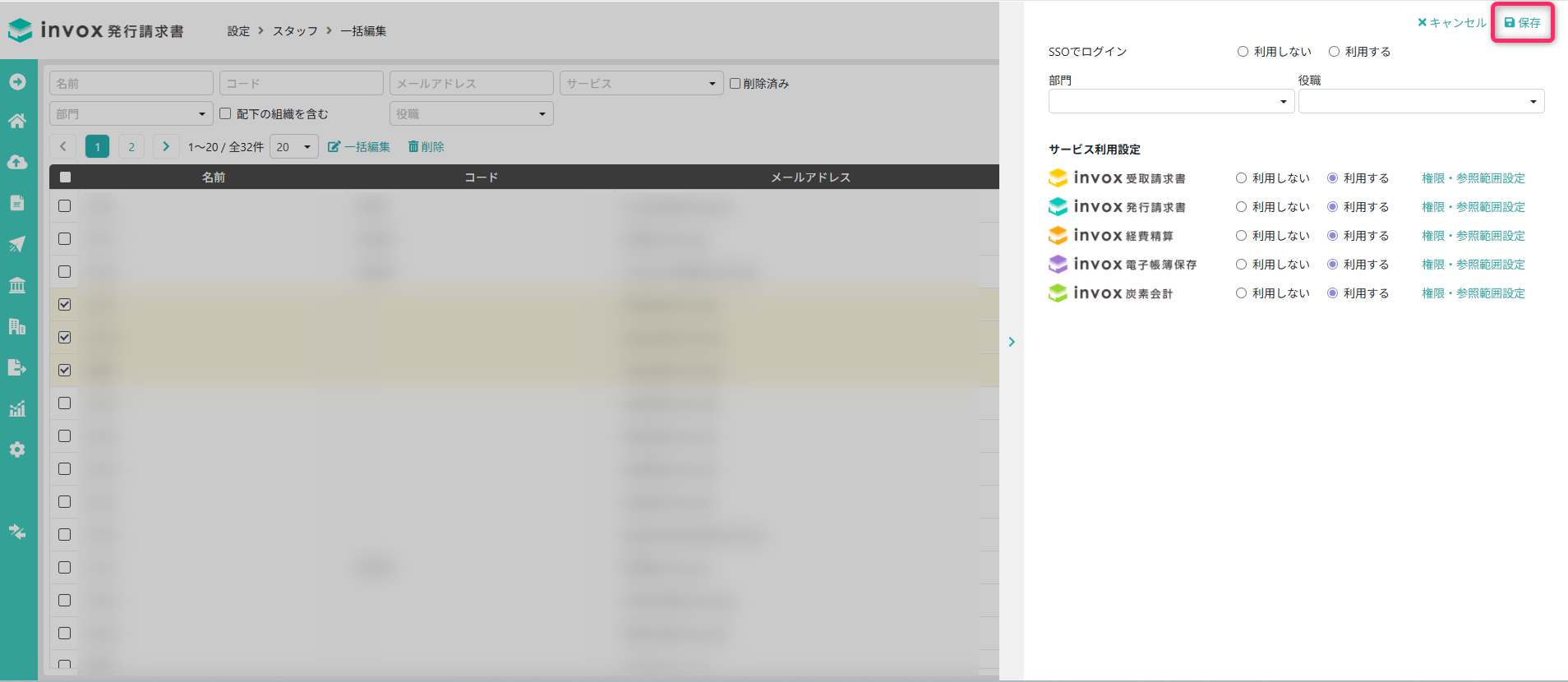This screenshot has width=1568, height=682.
Task: Open the office building sidebar icon
Action: pos(17,326)
